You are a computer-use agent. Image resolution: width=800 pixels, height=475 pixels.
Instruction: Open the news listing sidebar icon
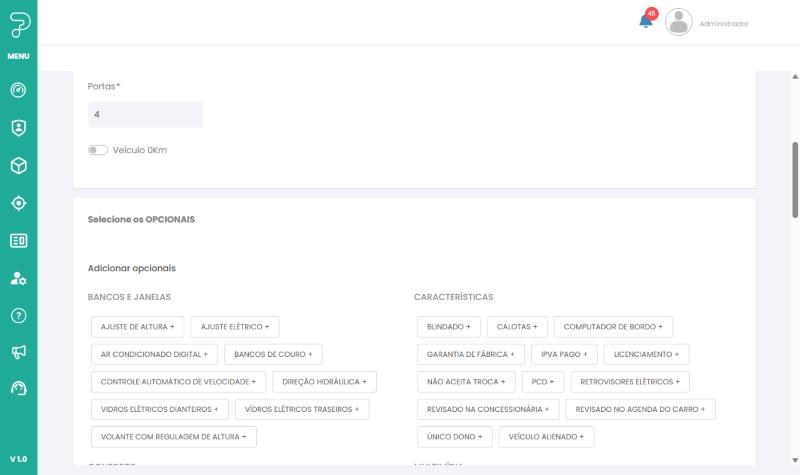tap(18, 240)
